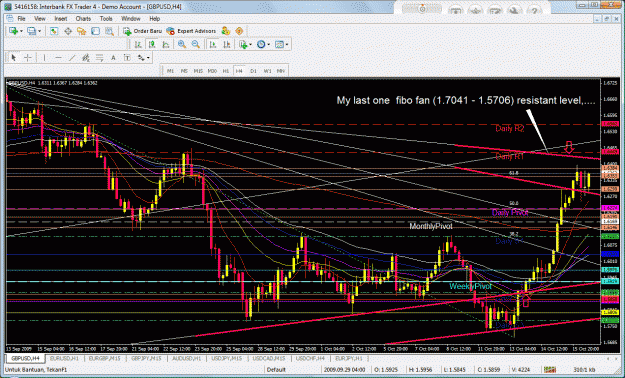625x378 pixels.
Task: Click the Order Baru button
Action: click(142, 31)
